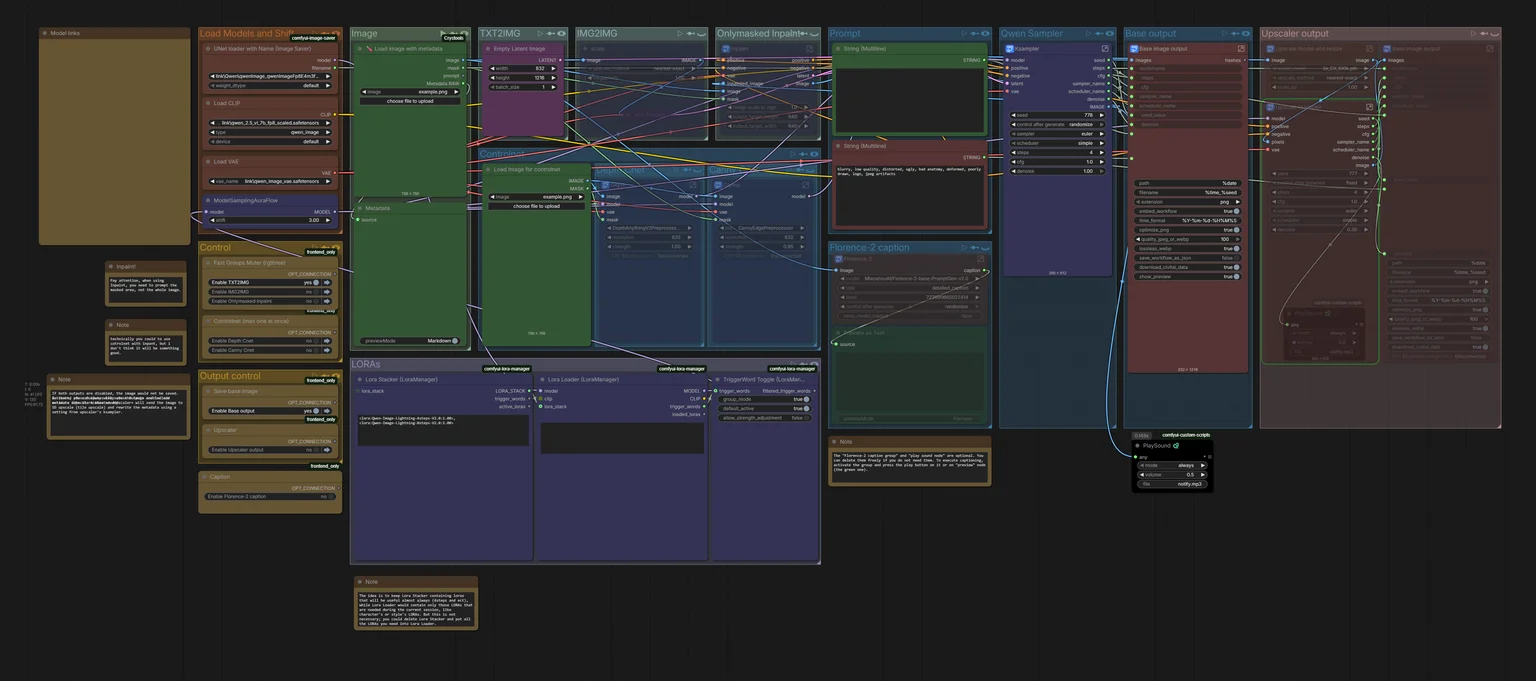Click the comfyui-image-saver badge
This screenshot has width=1536, height=681.
312,37
